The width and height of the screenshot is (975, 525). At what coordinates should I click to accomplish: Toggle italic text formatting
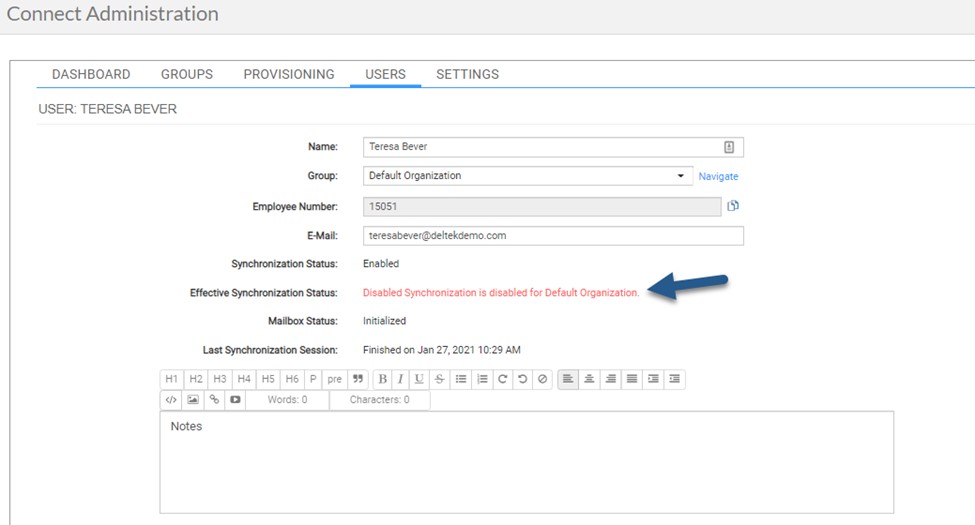tap(400, 380)
